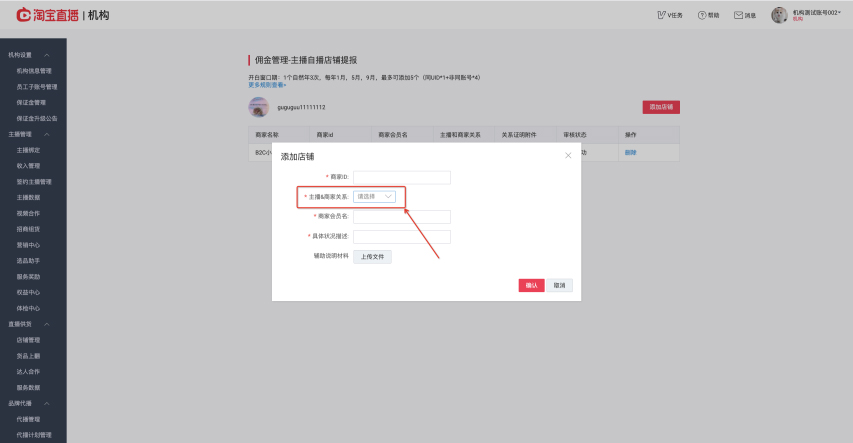853x443 pixels.
Task: Open 营销中心 in the sidebar
Action: click(28, 245)
